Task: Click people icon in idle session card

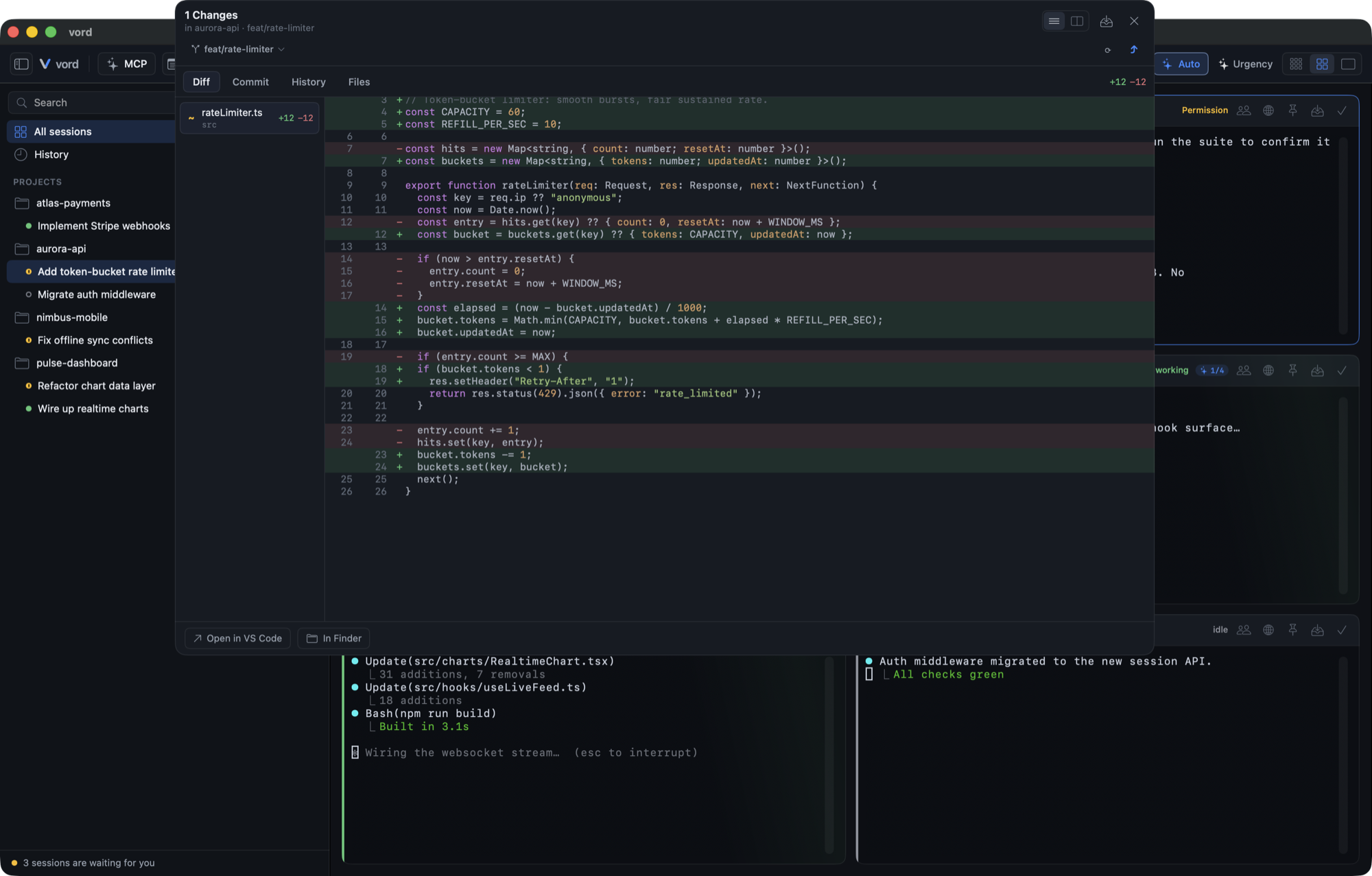Action: pos(1244,630)
